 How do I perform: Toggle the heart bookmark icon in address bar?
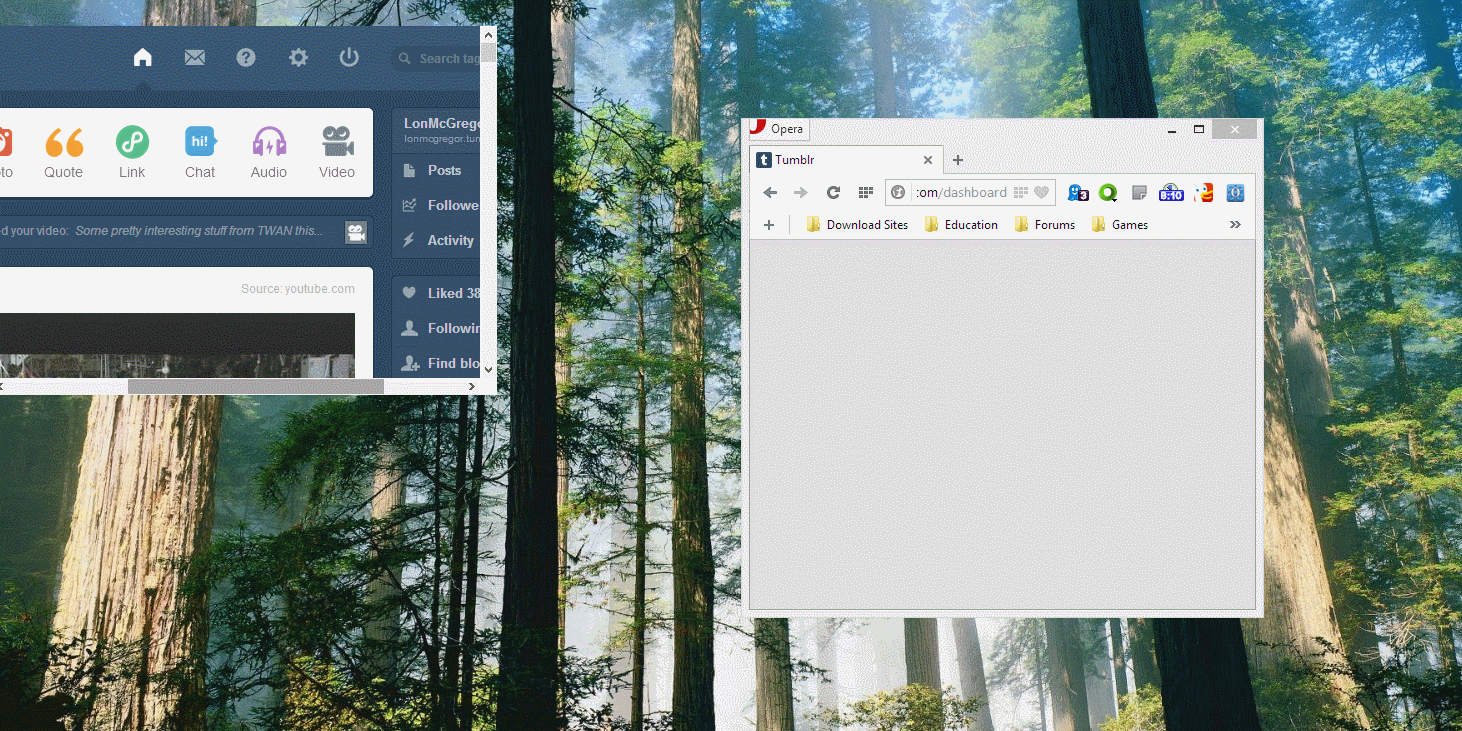1042,193
